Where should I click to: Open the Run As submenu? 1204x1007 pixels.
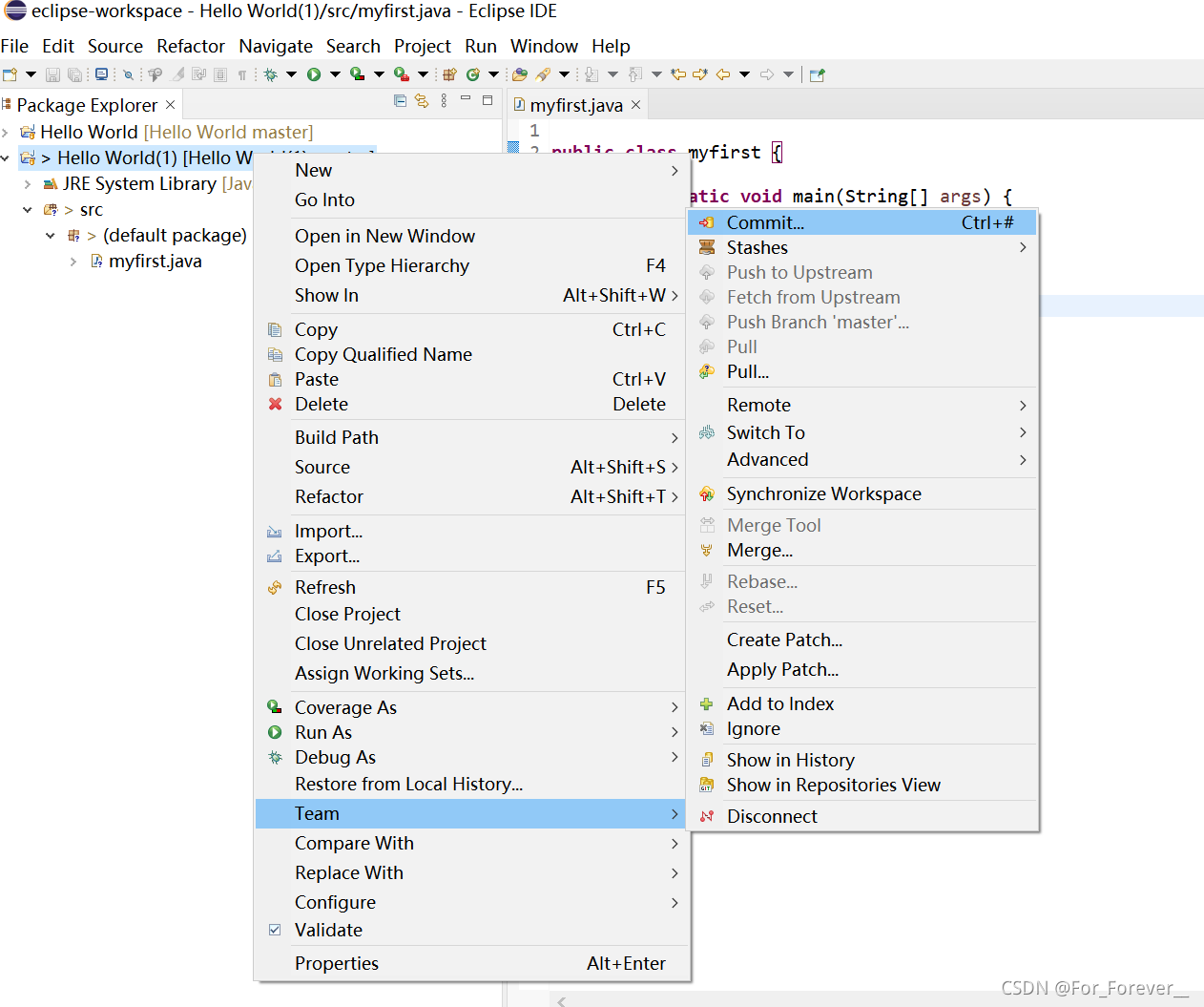tap(471, 732)
